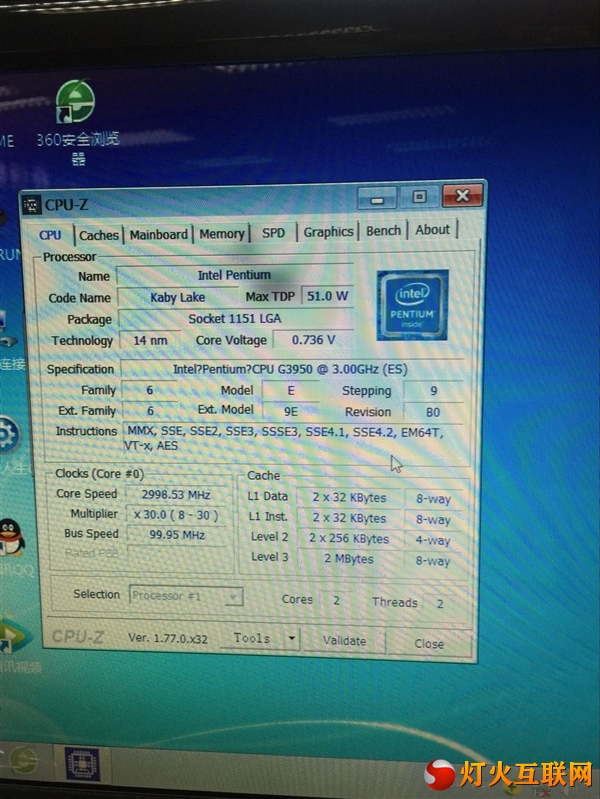Open the Tencent Video desktop icon

(14, 637)
